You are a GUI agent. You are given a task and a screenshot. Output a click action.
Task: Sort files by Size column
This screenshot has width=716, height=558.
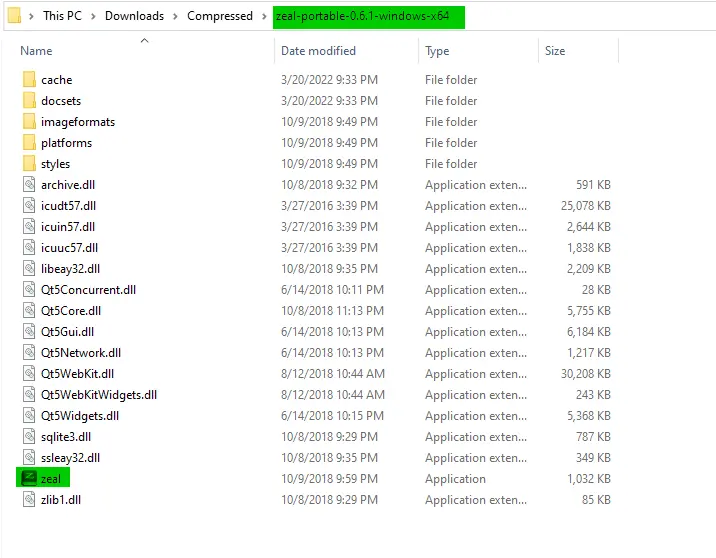555,51
